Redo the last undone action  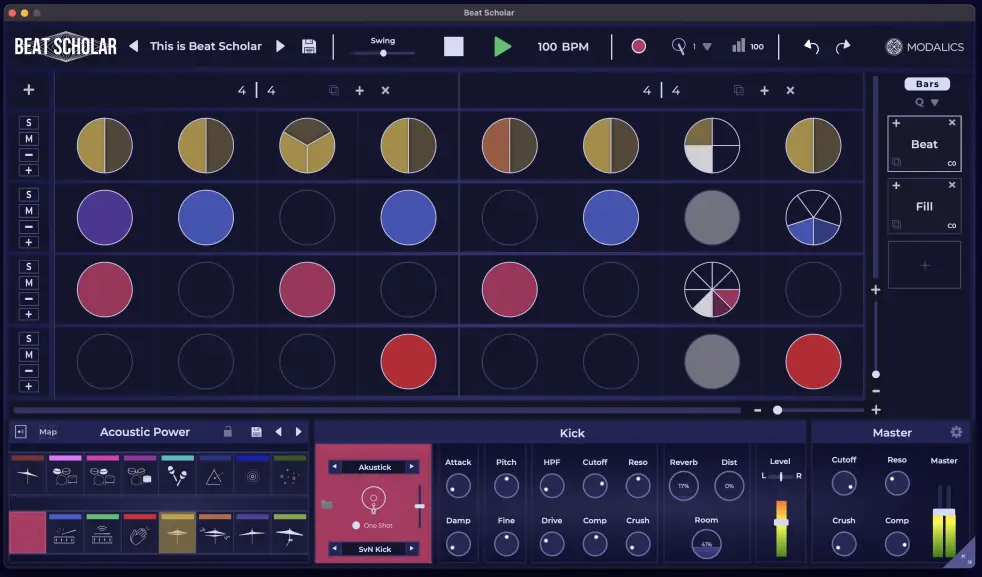pyautogui.click(x=843, y=46)
